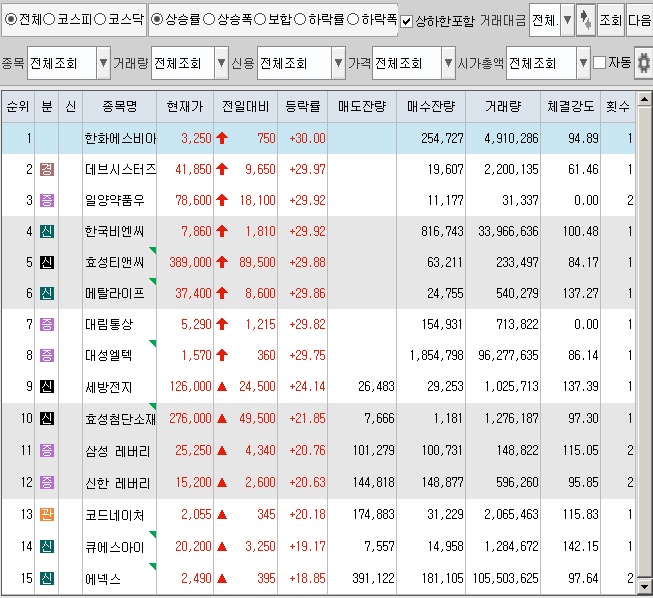Click the 신 column header
This screenshot has height=598, width=653.
71,107
